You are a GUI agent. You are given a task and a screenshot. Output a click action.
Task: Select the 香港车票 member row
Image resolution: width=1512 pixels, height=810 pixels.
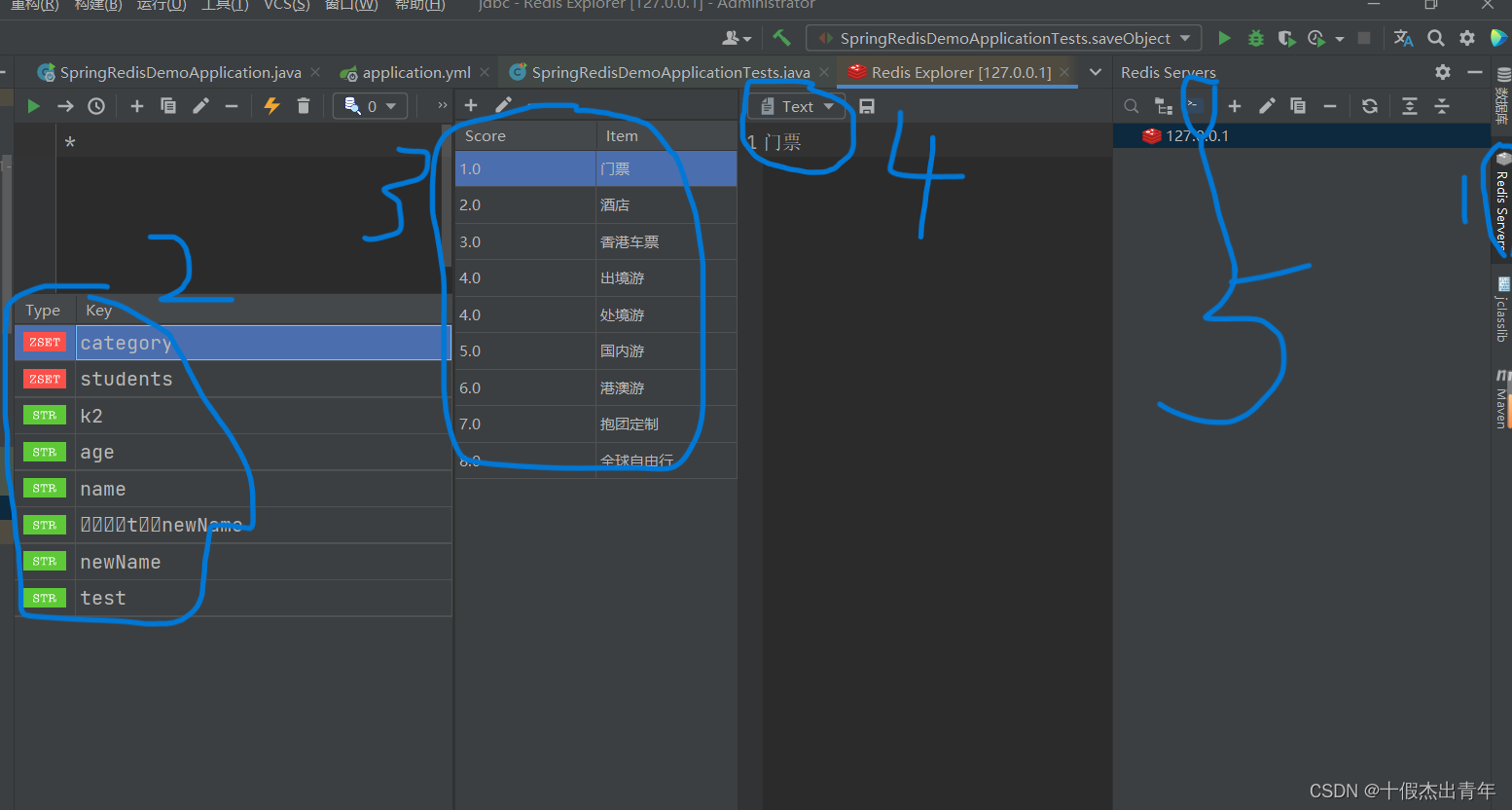point(595,241)
